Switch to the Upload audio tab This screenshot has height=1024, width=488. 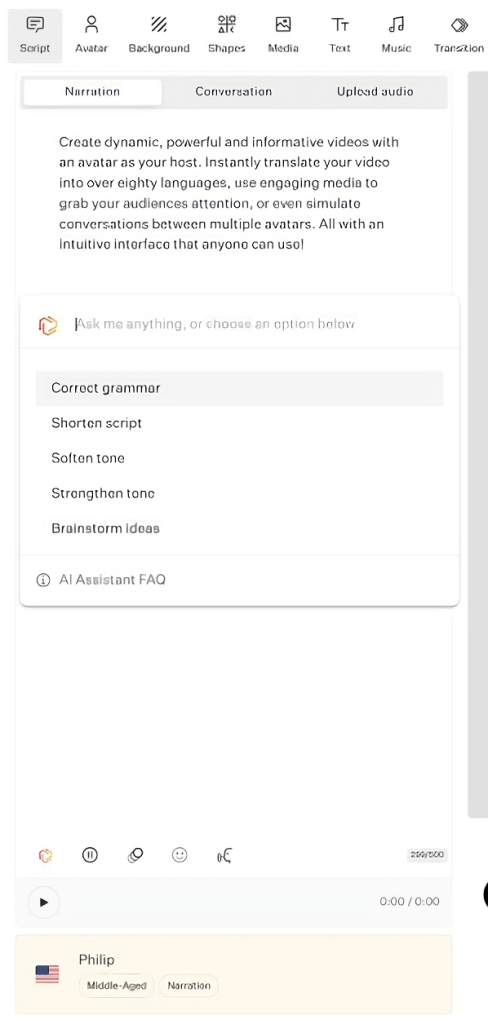375,91
